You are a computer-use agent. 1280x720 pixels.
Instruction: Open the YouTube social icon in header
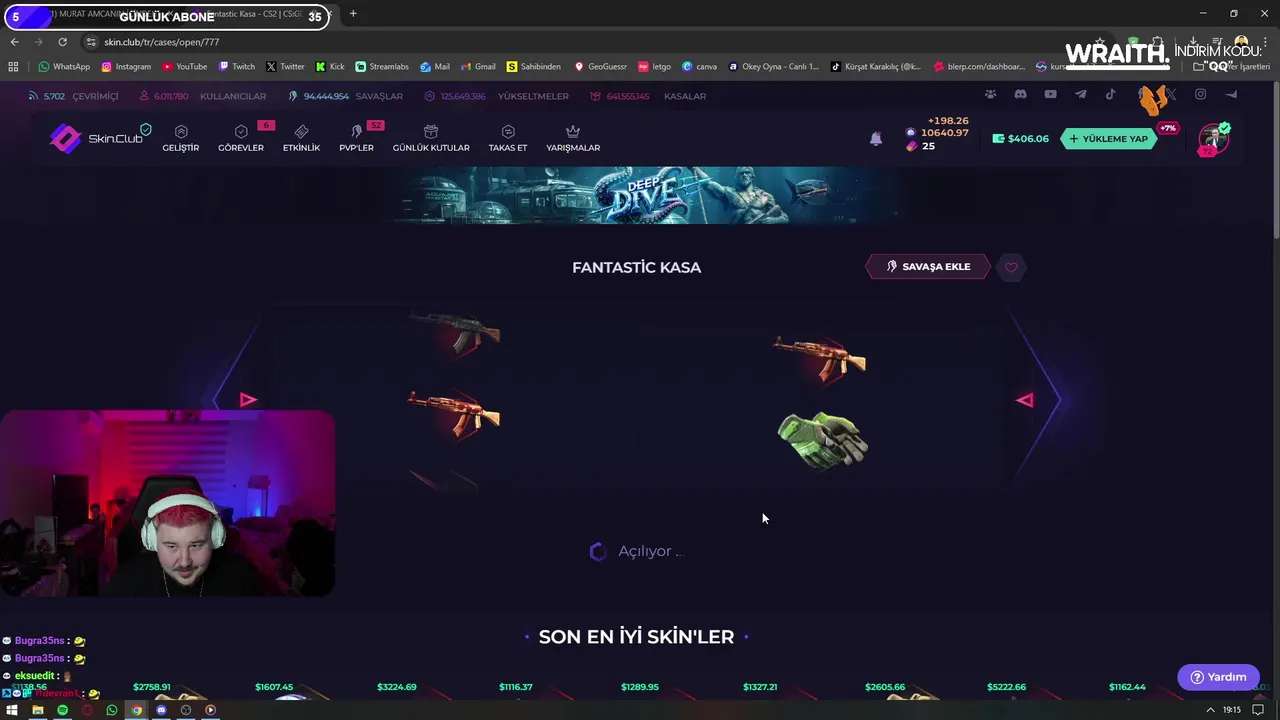tap(1050, 95)
